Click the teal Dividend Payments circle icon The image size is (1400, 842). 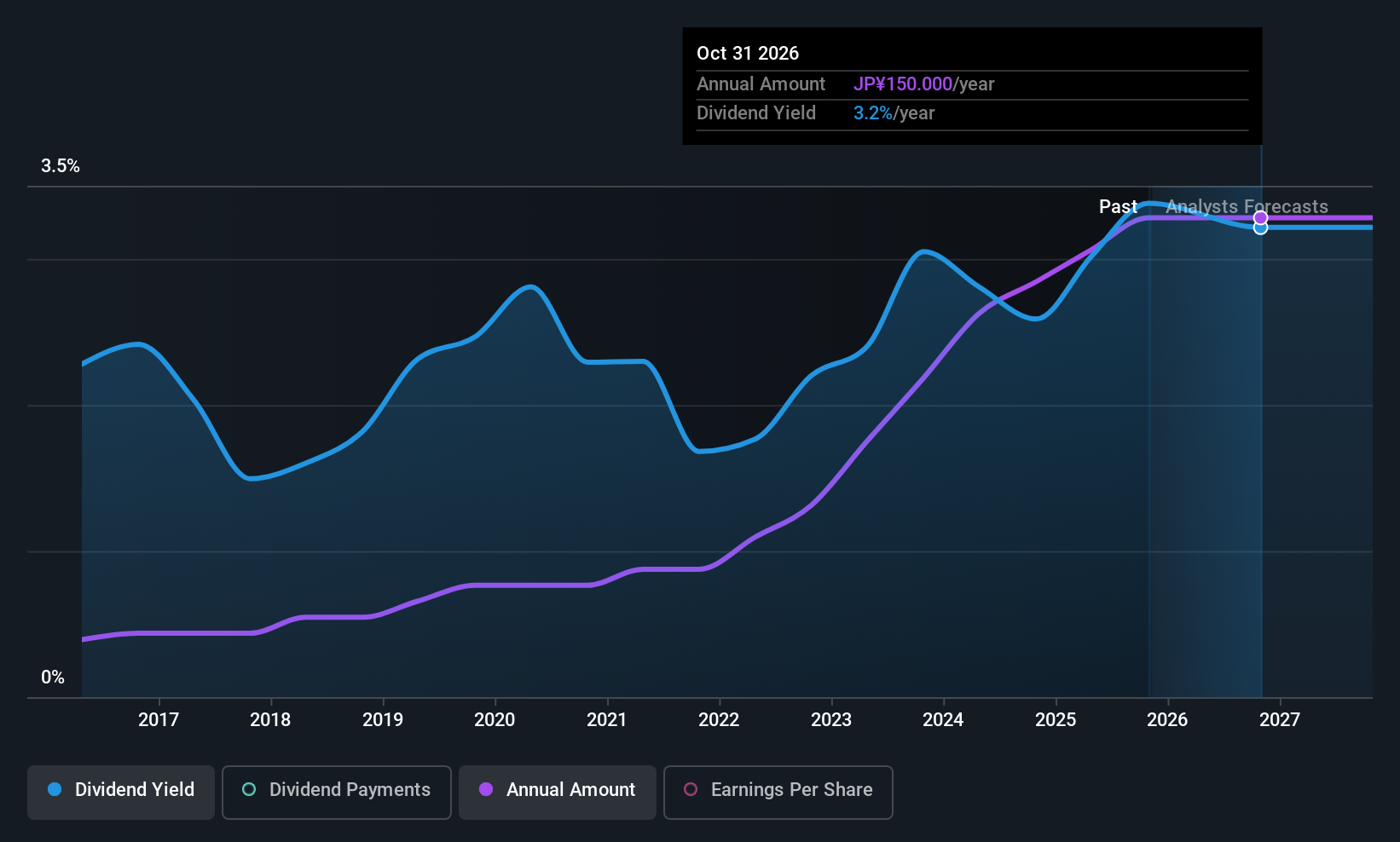(248, 790)
